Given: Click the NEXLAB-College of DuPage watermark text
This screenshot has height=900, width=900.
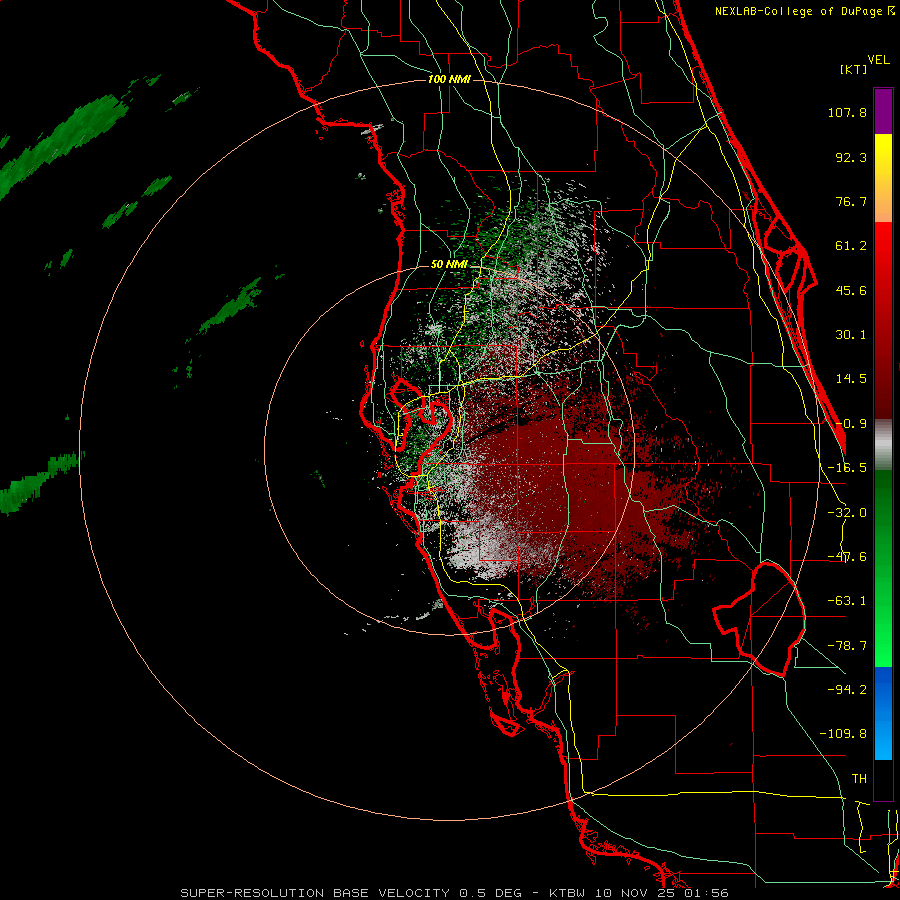Looking at the screenshot, I should pos(805,11).
